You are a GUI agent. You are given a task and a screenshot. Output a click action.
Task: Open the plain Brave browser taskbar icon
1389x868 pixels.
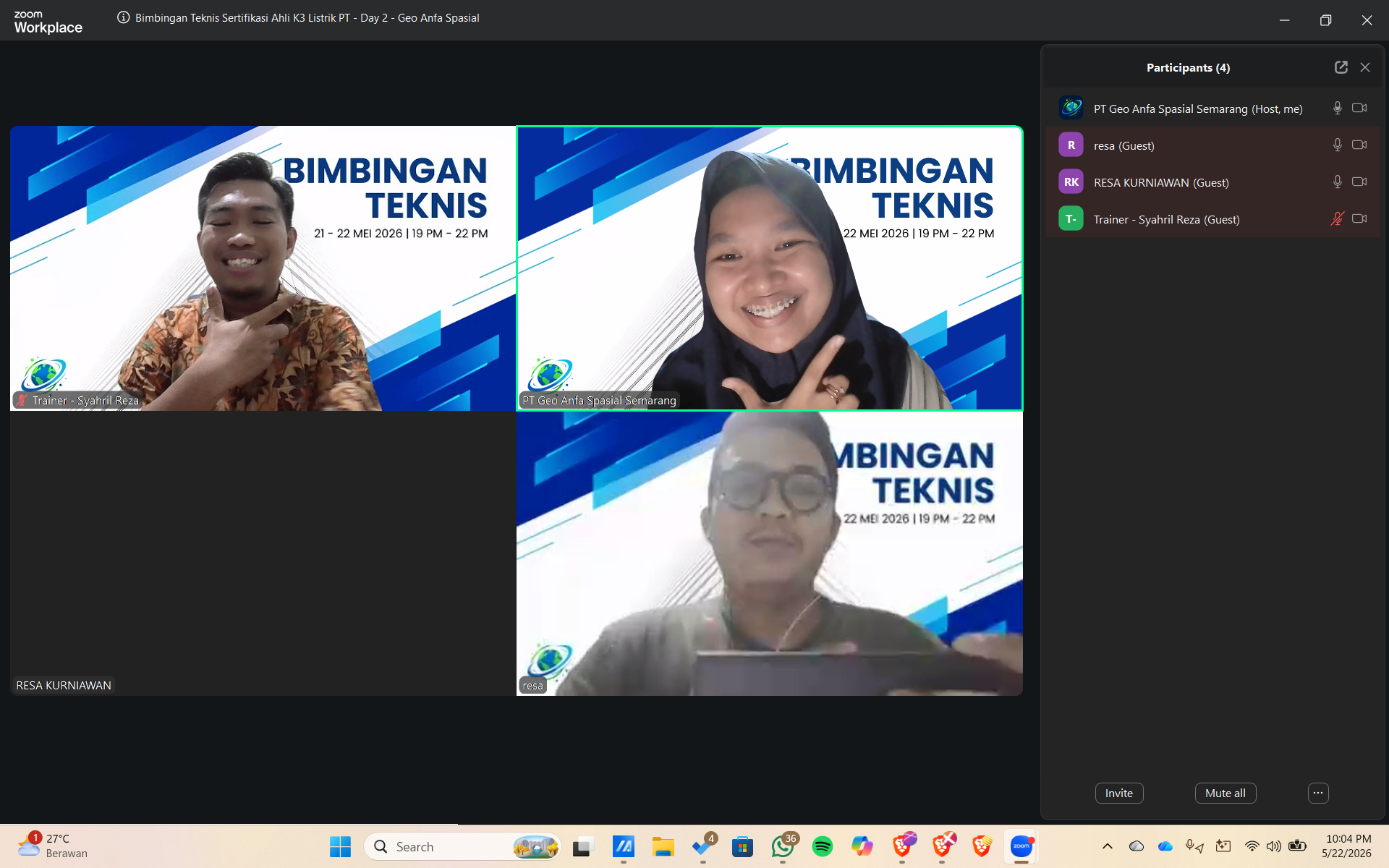tap(982, 846)
